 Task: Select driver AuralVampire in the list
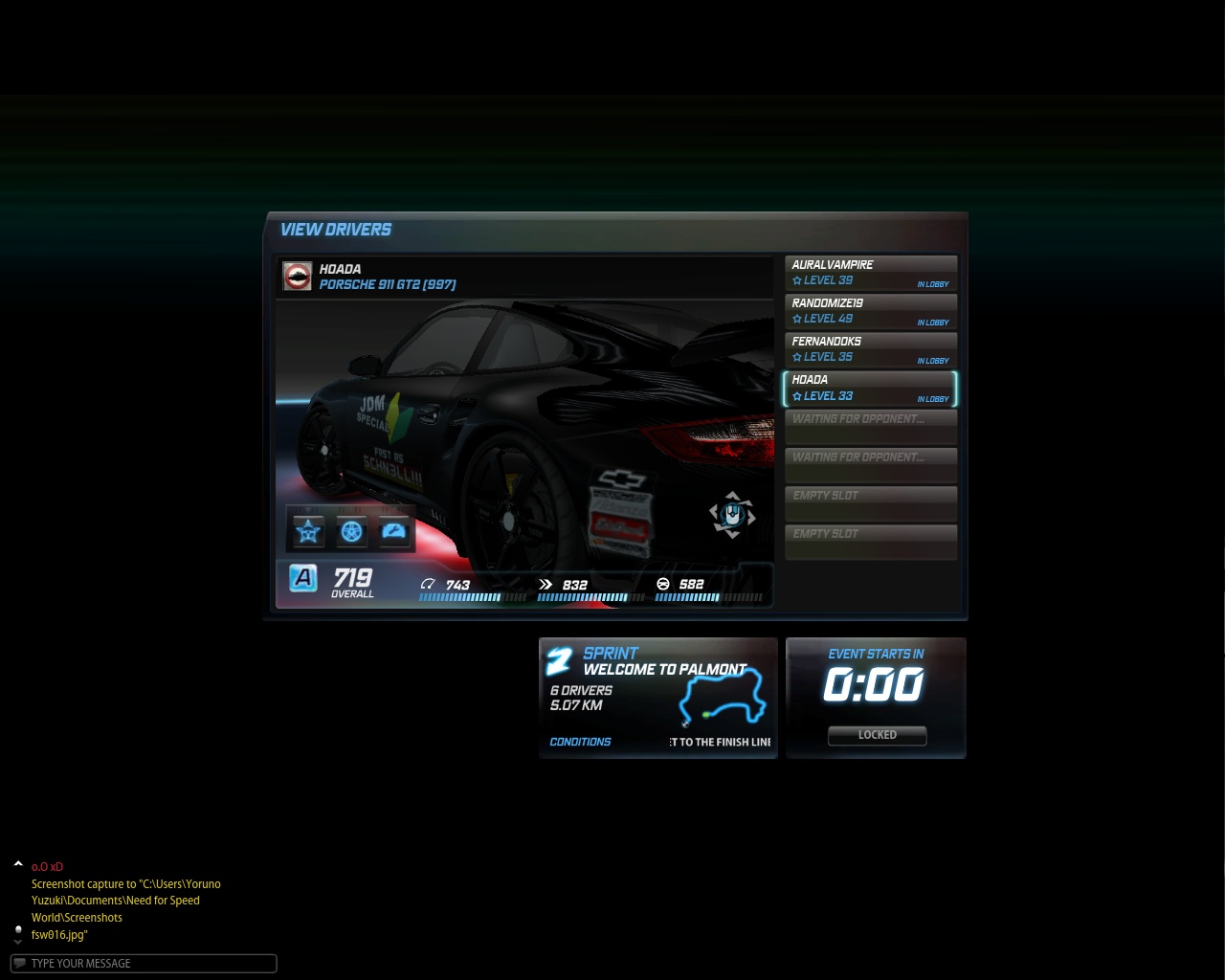point(870,273)
